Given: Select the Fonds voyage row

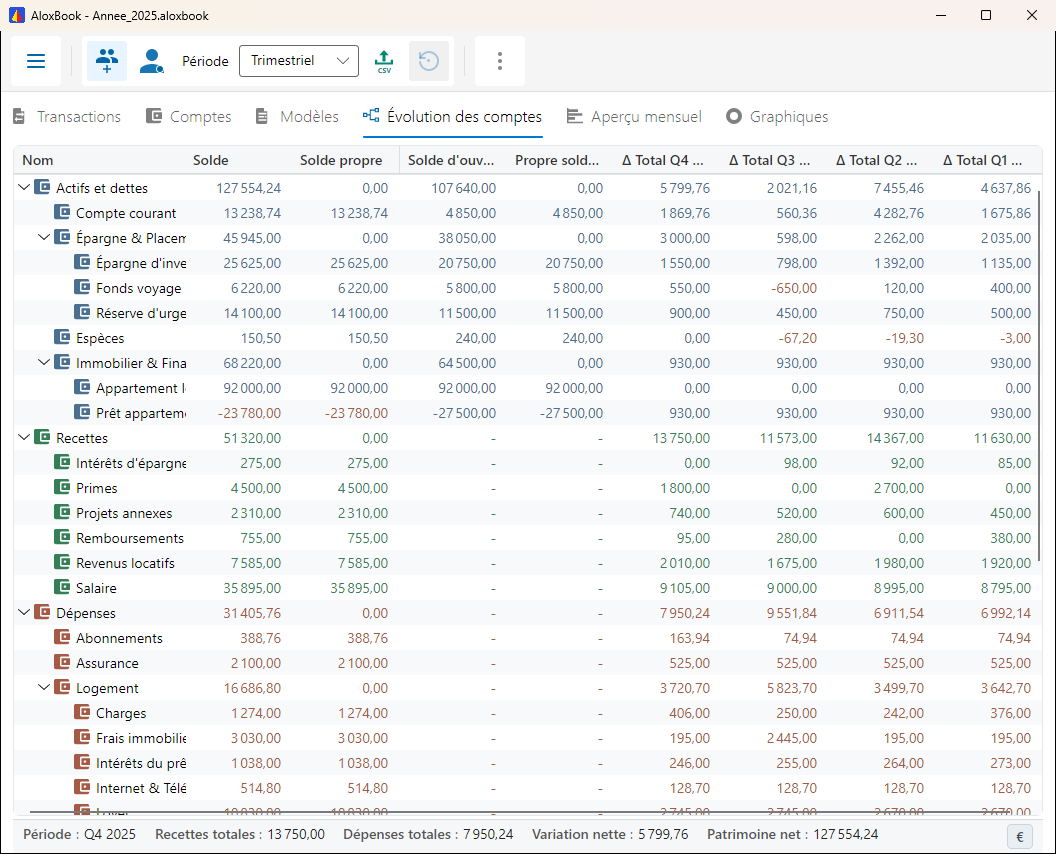Looking at the screenshot, I should tap(527, 288).
